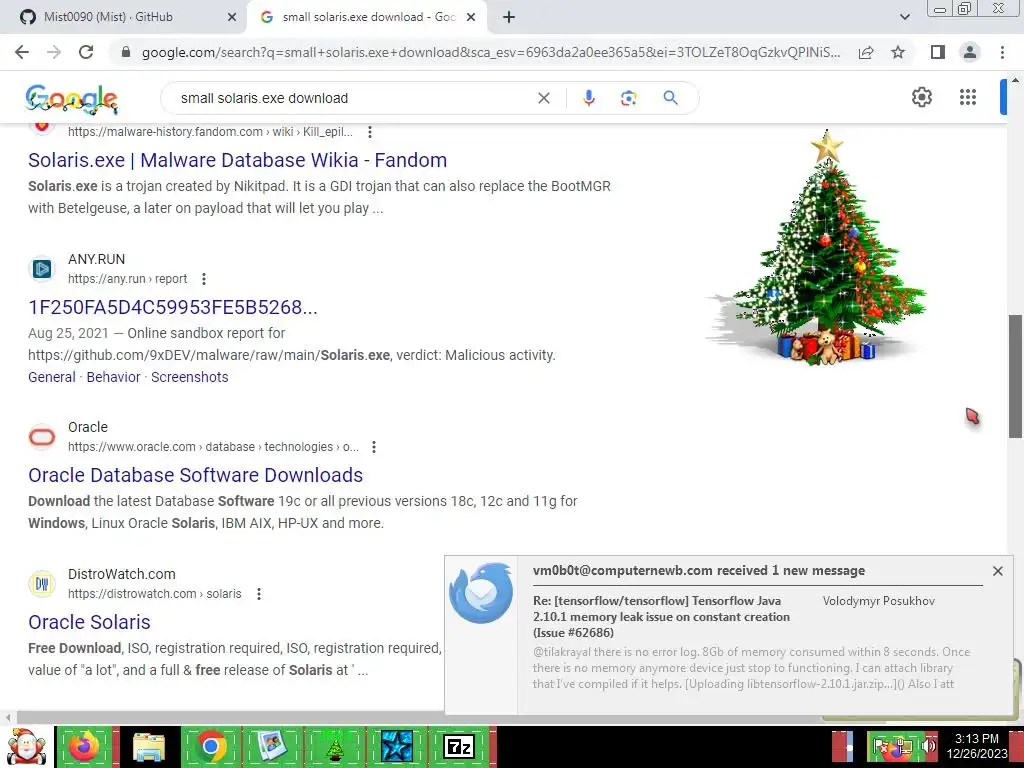Click the Christmas tree taskbar icon

coord(334,746)
